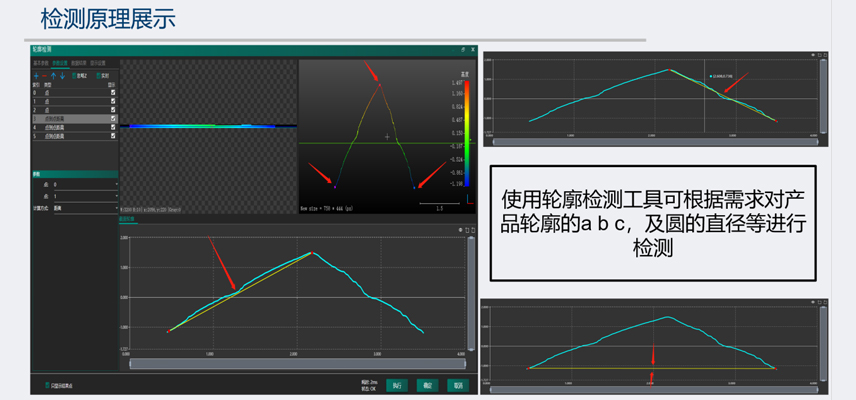Screen dimensions: 856x400
Task: Open the first point dropdown showing 0
Action: [x=85, y=185]
